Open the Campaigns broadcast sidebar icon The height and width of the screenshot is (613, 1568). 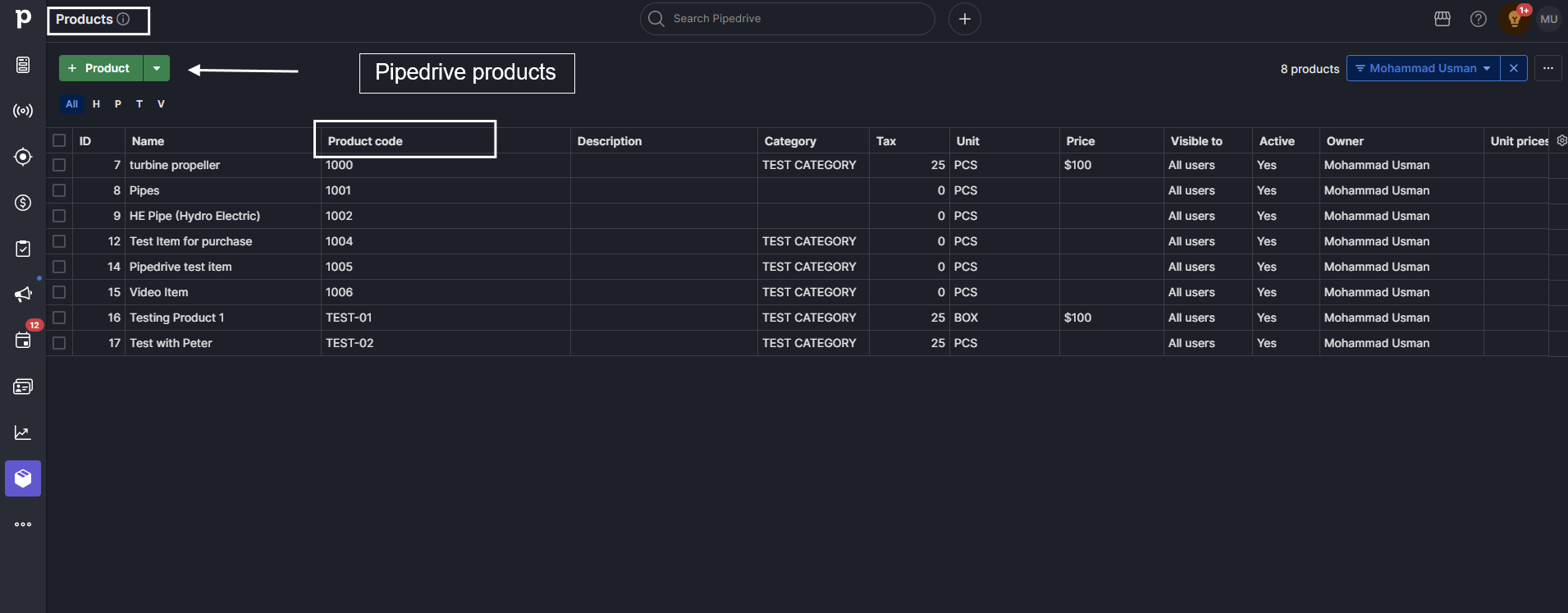23,111
